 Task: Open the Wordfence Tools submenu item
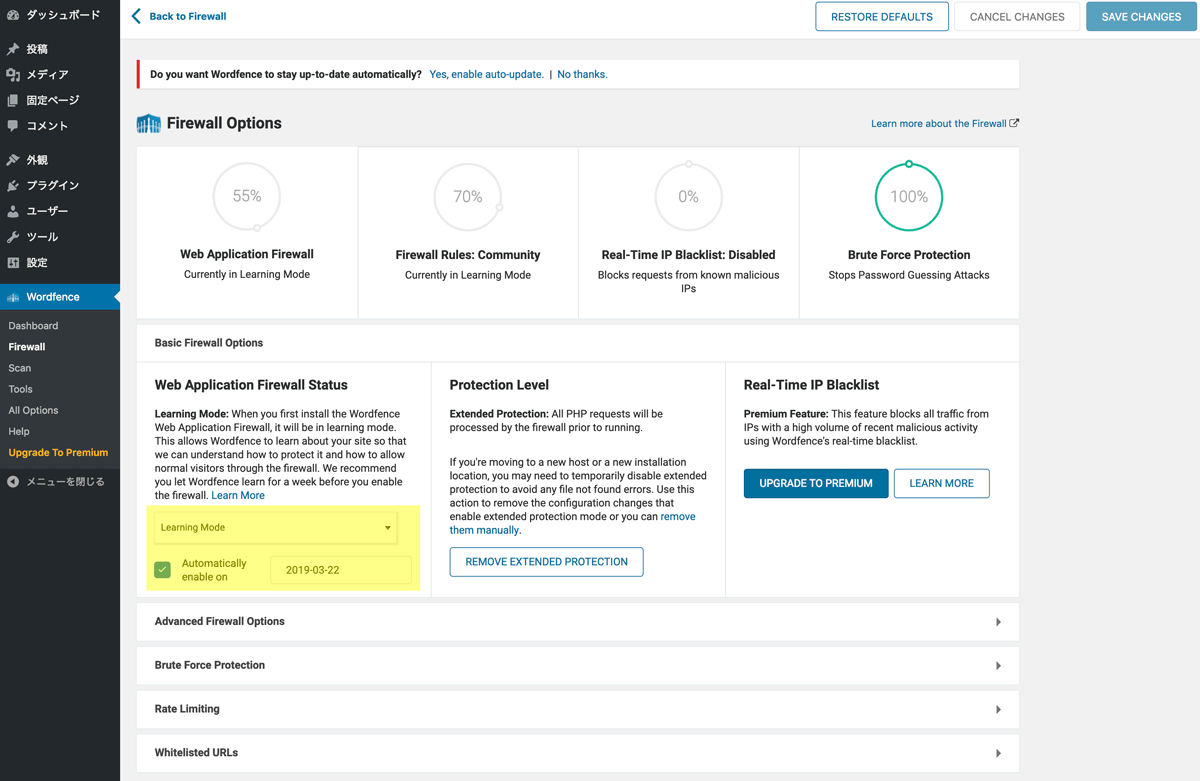20,389
